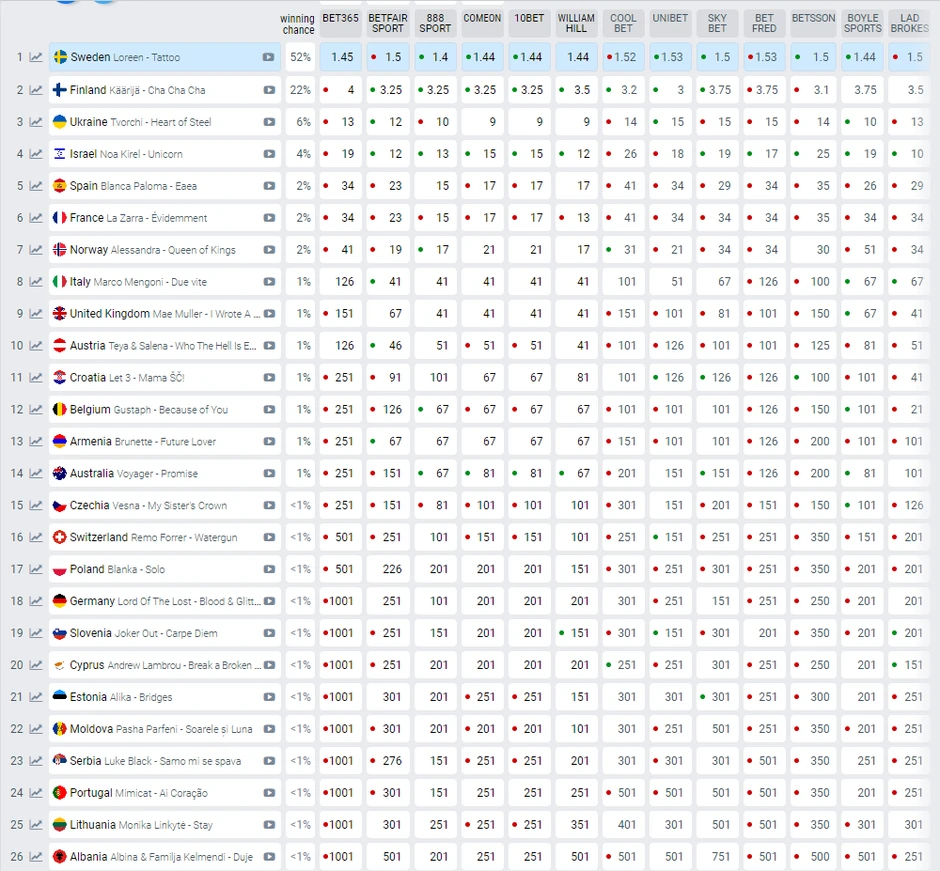This screenshot has height=871, width=940.
Task: Click William Hill odds 351 for Lithuania
Action: point(576,824)
